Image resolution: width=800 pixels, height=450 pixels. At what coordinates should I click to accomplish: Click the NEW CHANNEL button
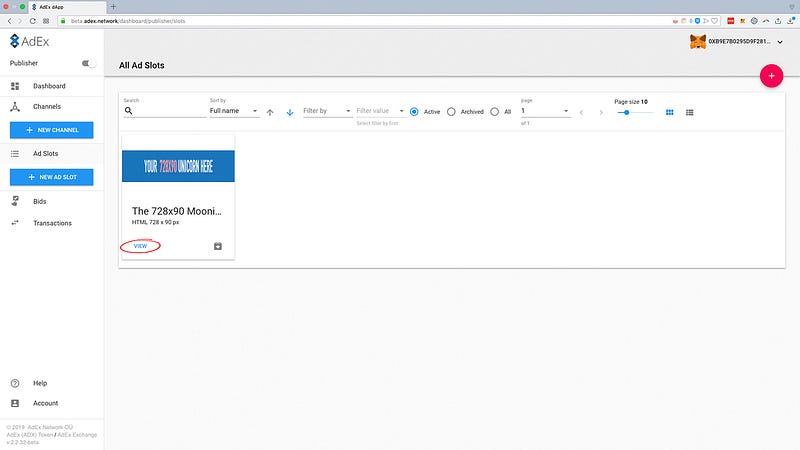point(52,130)
